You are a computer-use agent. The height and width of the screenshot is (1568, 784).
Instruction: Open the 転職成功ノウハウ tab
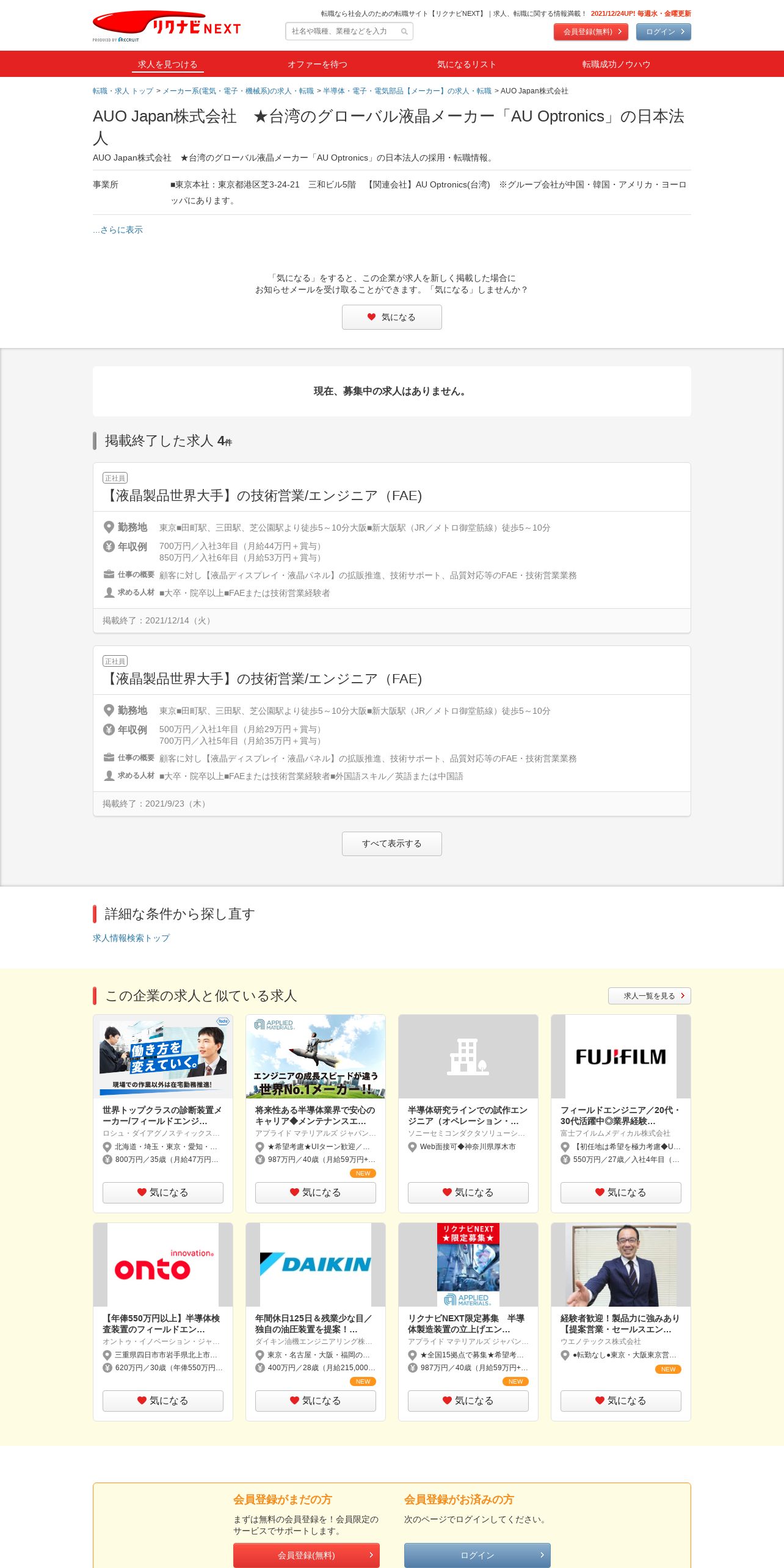click(x=616, y=64)
